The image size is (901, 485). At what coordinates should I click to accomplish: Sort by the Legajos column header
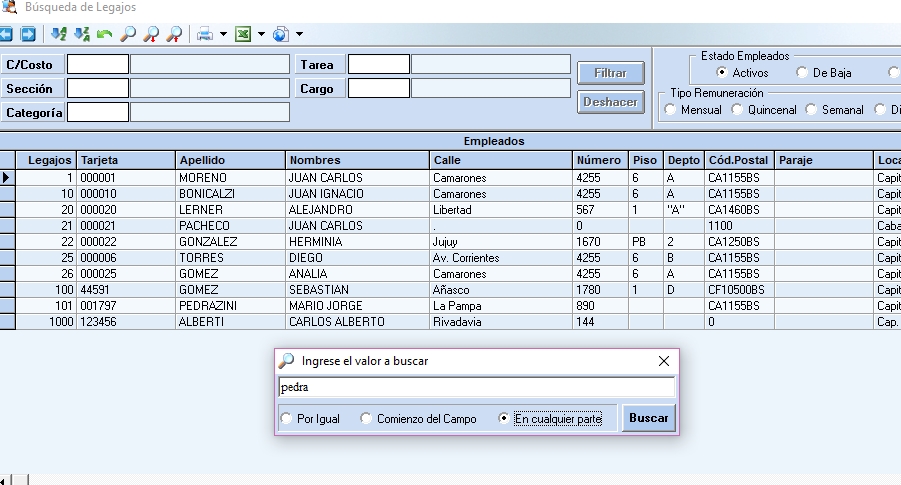46,160
